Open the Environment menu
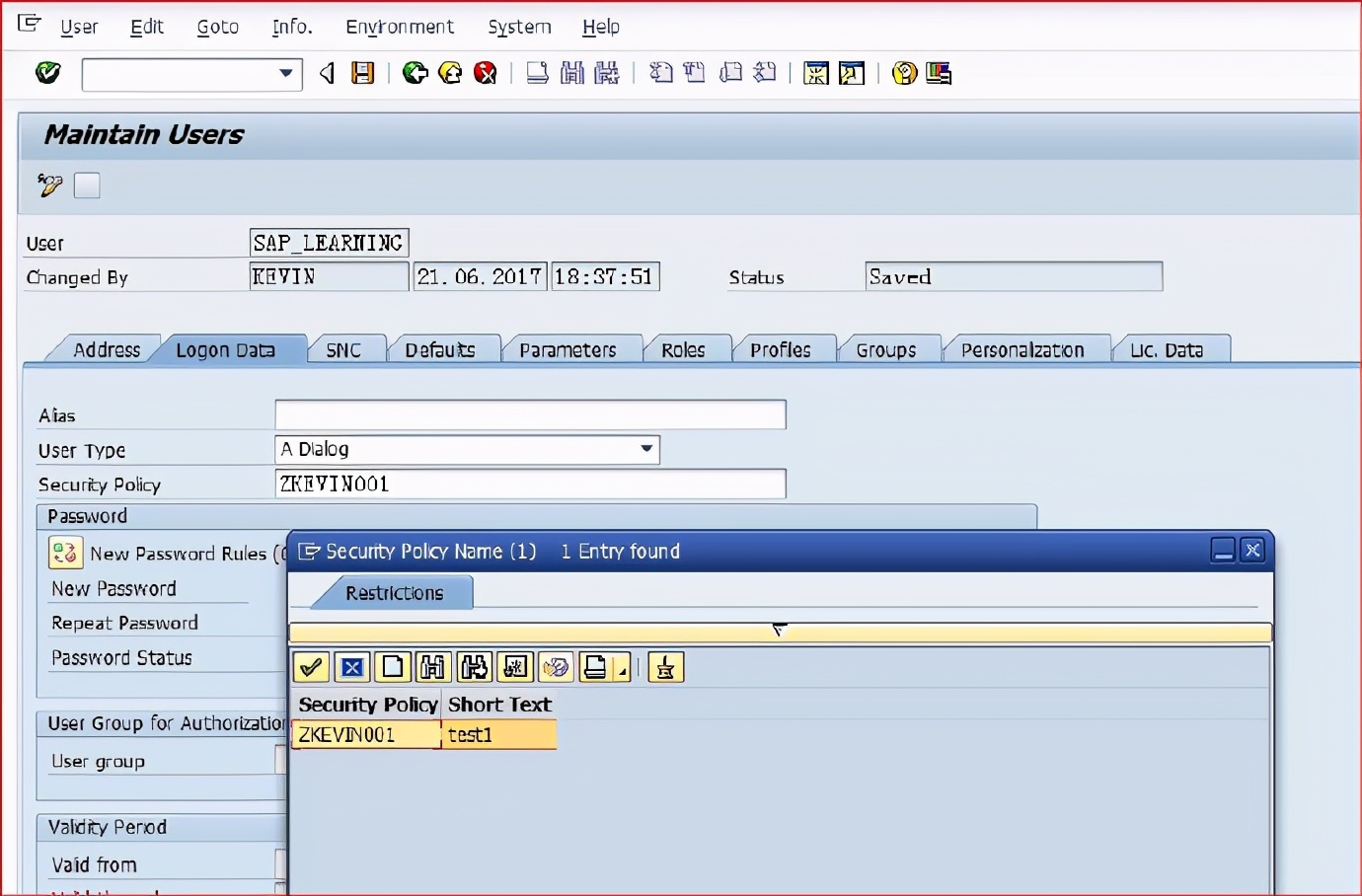 tap(399, 27)
